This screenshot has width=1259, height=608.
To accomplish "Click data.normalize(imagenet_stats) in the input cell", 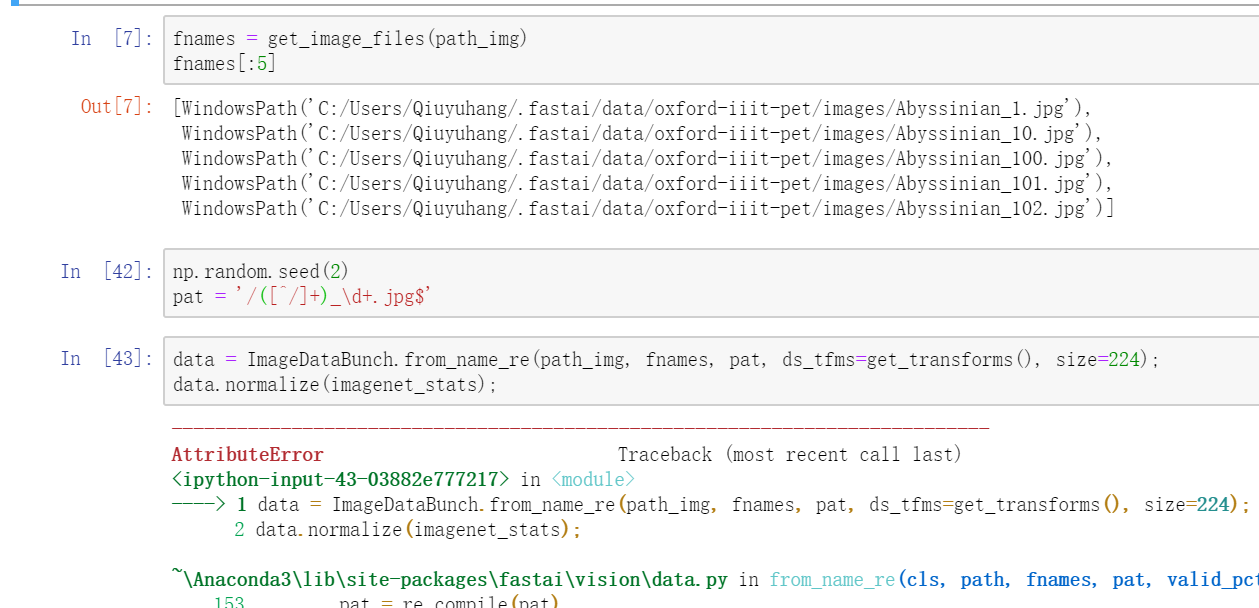I will click(334, 385).
